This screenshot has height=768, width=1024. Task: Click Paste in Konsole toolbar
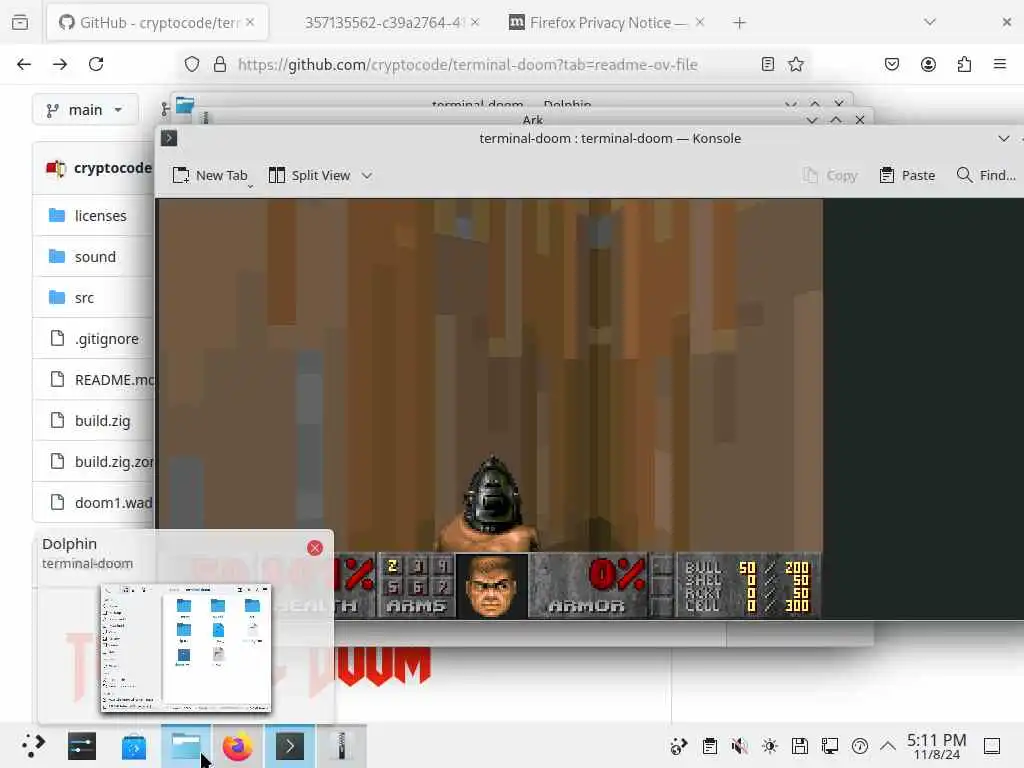pos(907,175)
